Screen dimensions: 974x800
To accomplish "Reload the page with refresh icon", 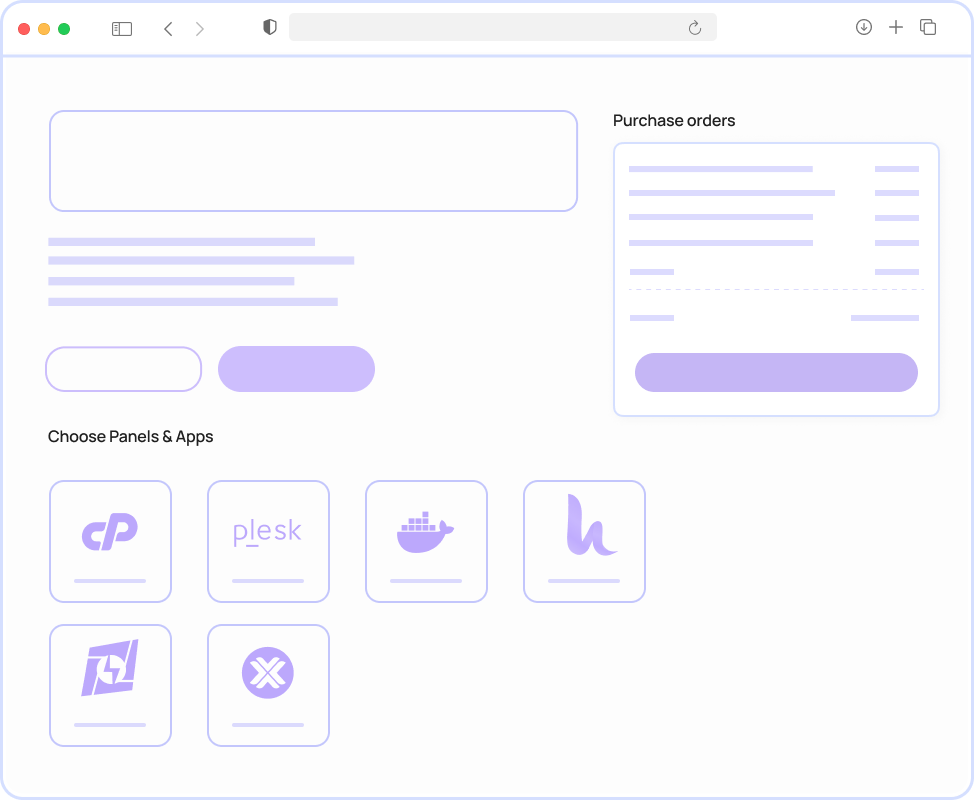I will click(695, 28).
